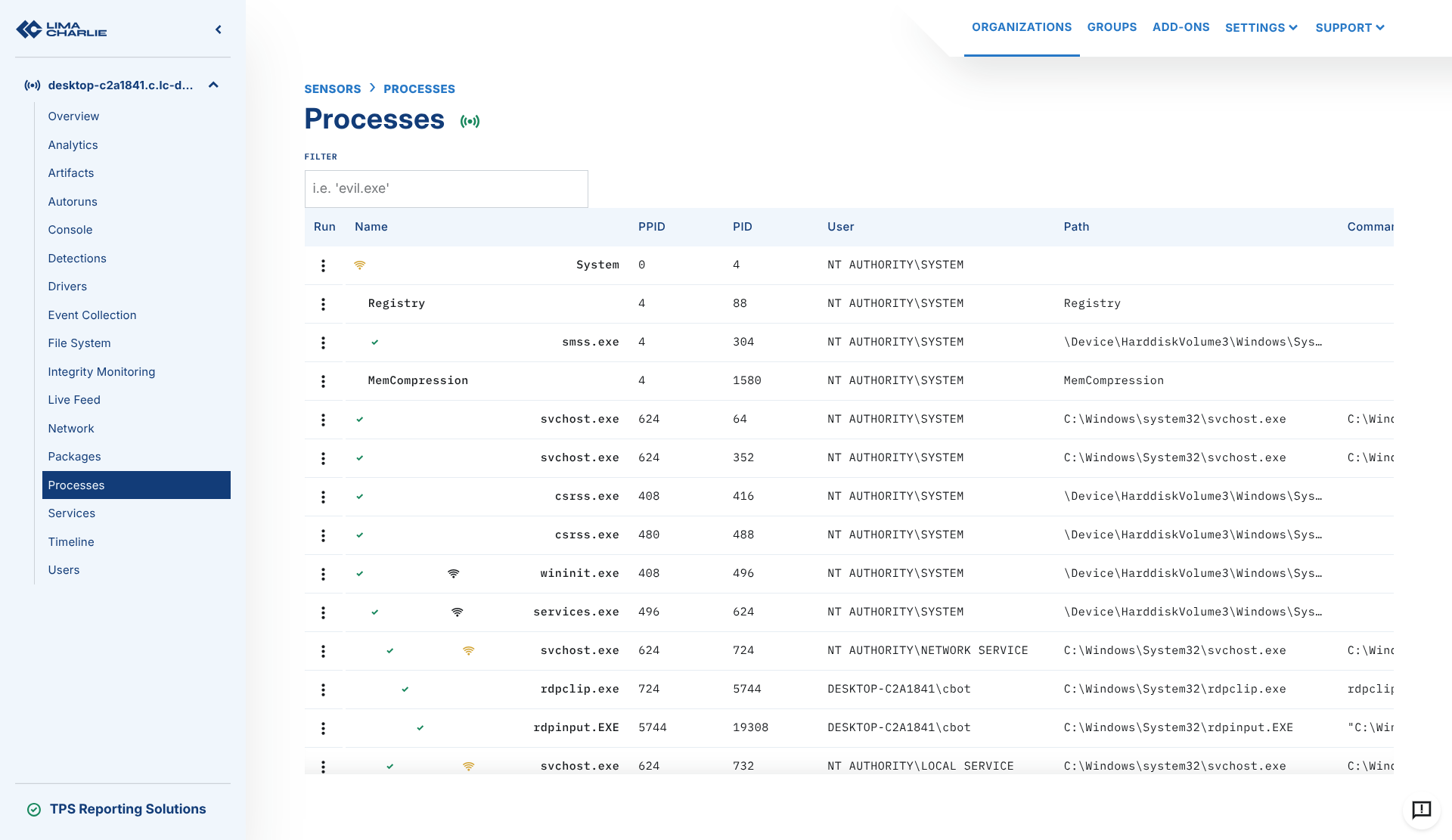Click the network icon on the services.exe row
Image resolution: width=1452 pixels, height=840 pixels.
(457, 612)
